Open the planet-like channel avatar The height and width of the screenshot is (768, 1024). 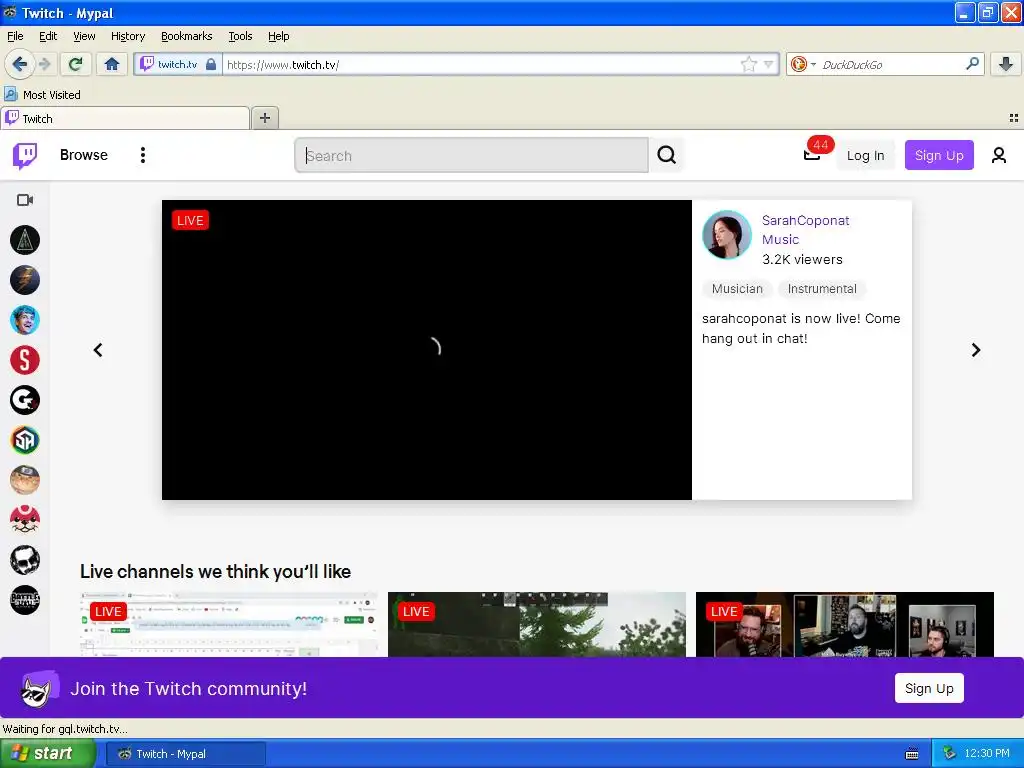tap(25, 480)
